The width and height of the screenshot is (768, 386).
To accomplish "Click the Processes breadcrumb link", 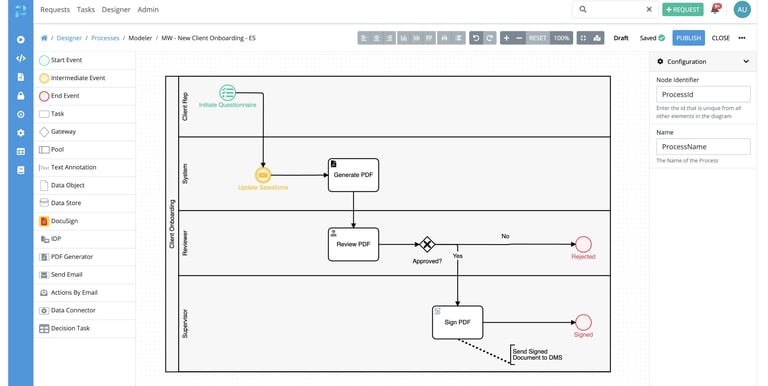I will click(105, 38).
